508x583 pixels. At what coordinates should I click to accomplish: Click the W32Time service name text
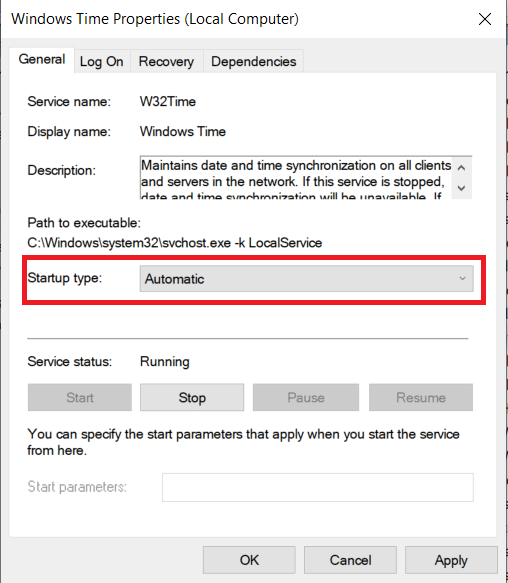(x=168, y=102)
